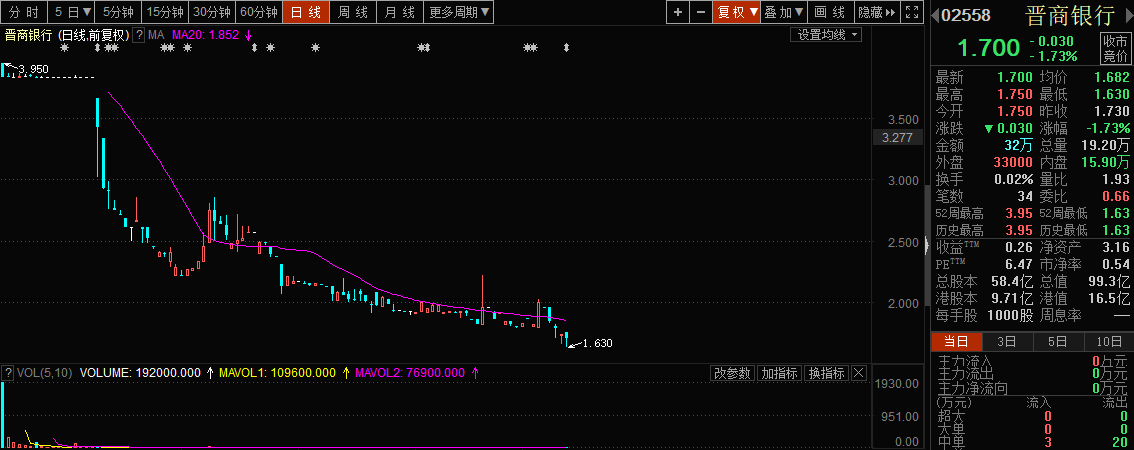Open the 5日 period dropdown
The width and height of the screenshot is (1134, 450).
pyautogui.click(x=73, y=12)
